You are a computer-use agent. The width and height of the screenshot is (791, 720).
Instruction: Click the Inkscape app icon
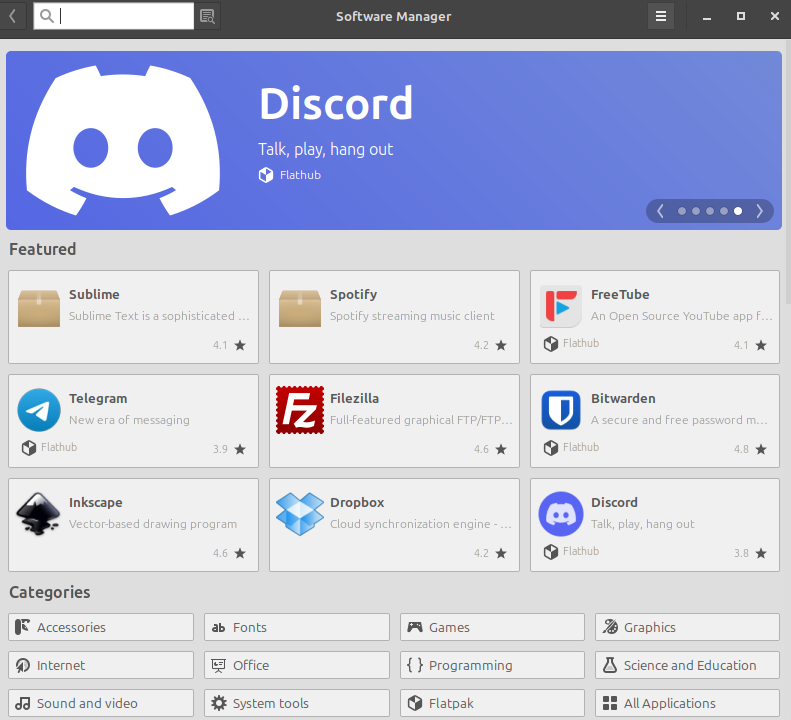39,514
